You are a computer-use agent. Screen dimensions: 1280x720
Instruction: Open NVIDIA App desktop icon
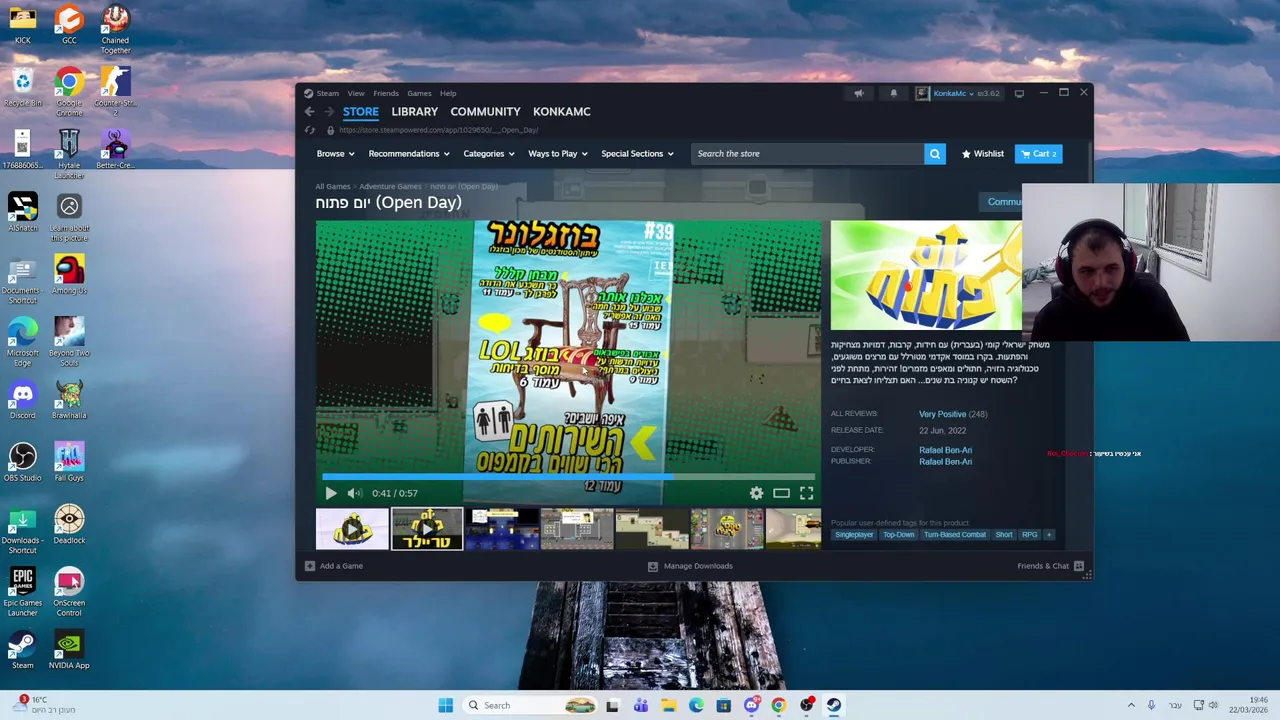[x=69, y=649]
